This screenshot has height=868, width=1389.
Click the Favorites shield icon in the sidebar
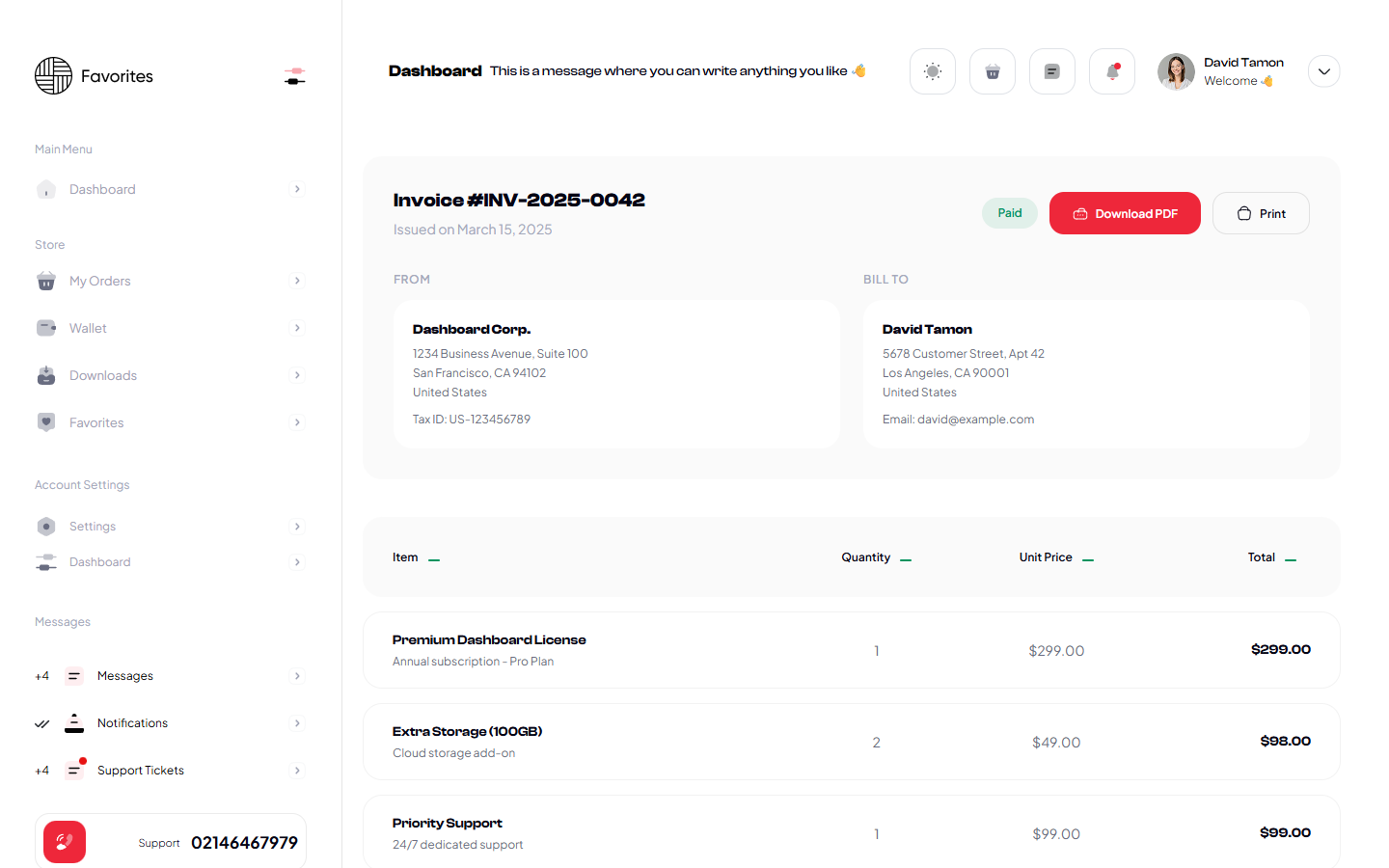[46, 422]
